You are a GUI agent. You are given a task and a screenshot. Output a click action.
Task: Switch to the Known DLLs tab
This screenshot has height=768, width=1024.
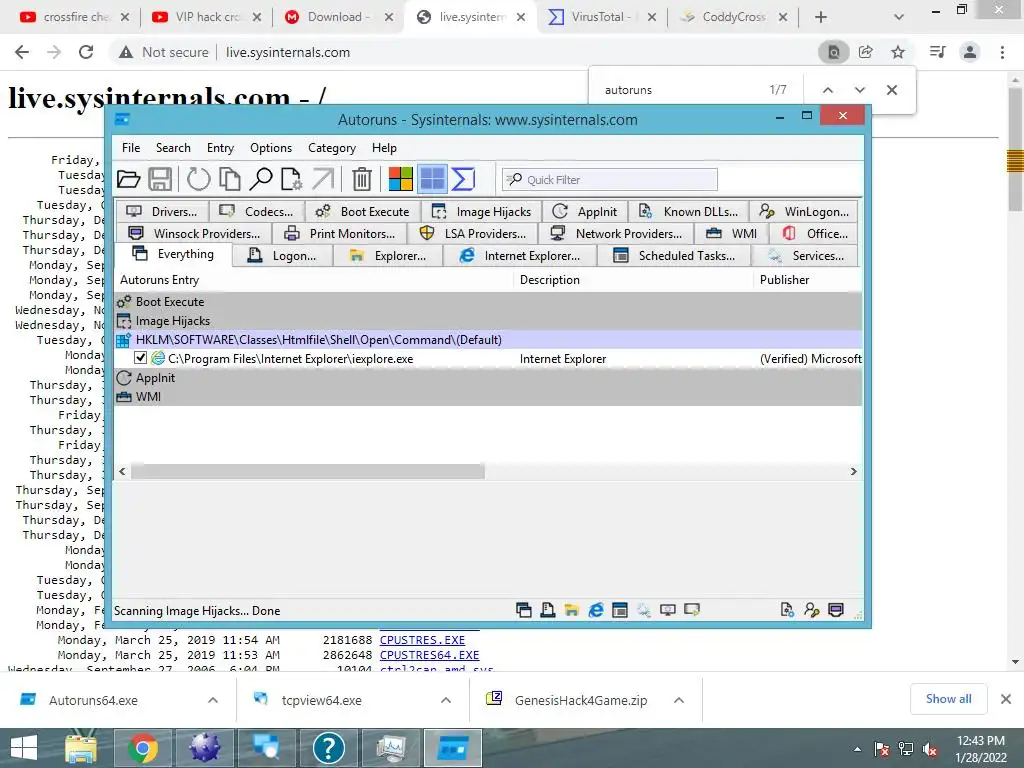689,212
